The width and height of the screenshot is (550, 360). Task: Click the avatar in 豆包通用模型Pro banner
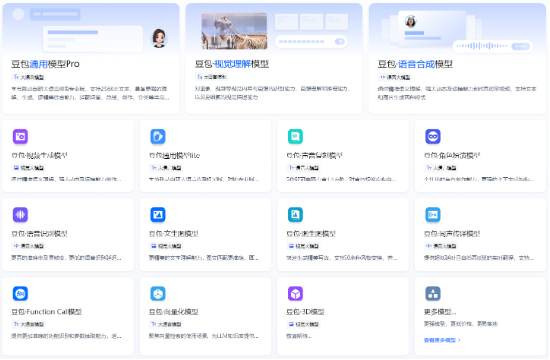pyautogui.click(x=159, y=38)
